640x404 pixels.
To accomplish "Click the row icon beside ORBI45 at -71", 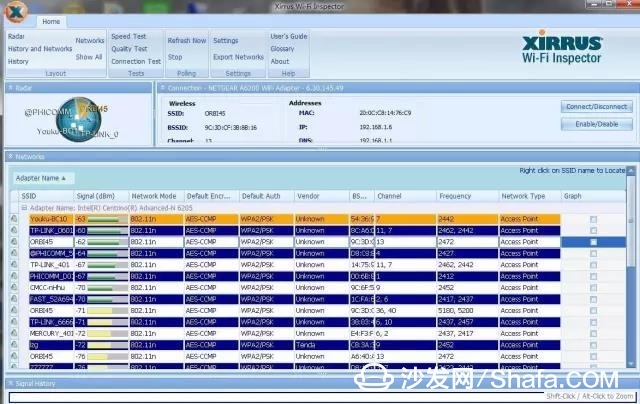I will 14,310.
